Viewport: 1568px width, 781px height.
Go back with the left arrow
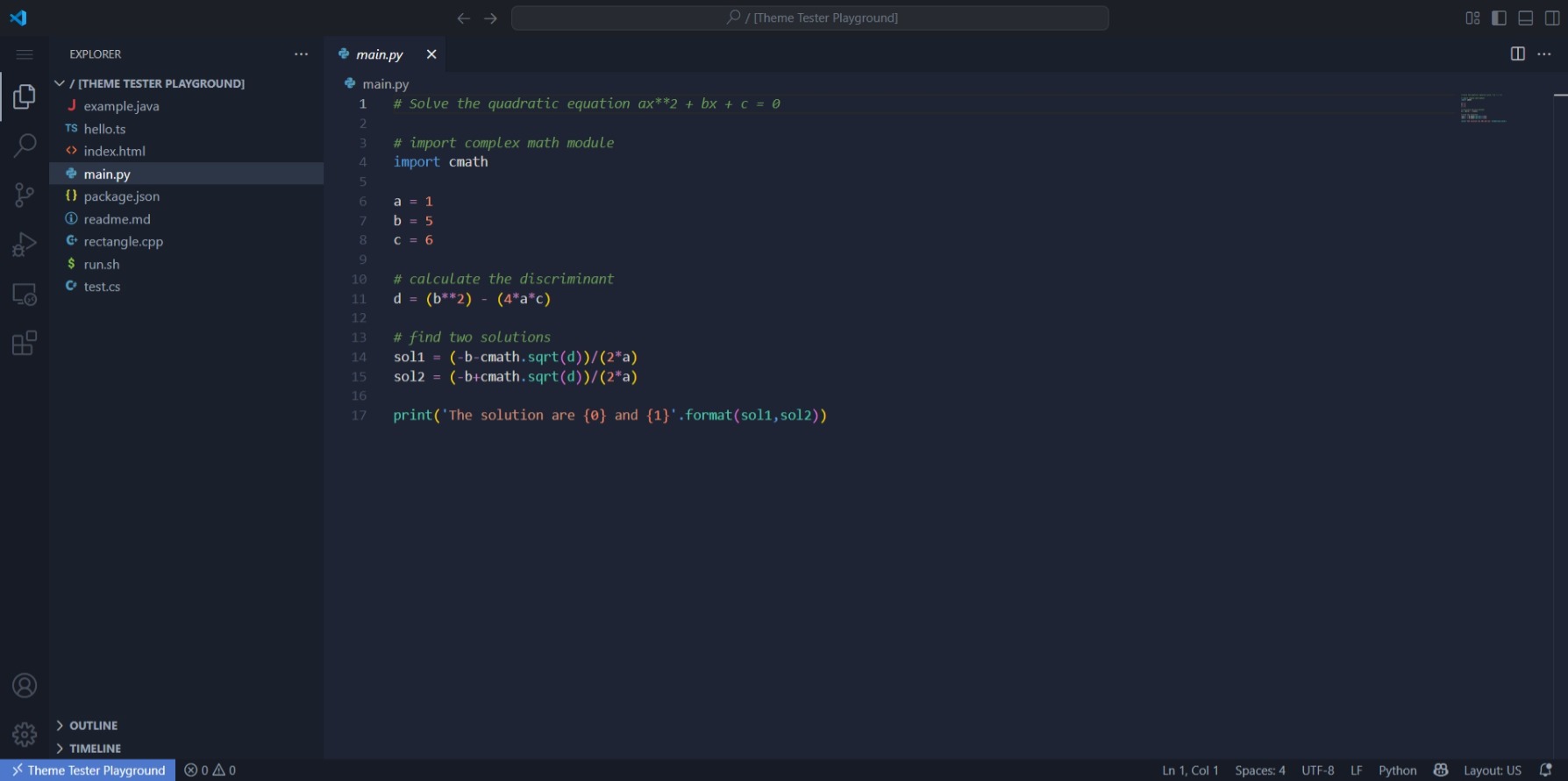point(464,18)
